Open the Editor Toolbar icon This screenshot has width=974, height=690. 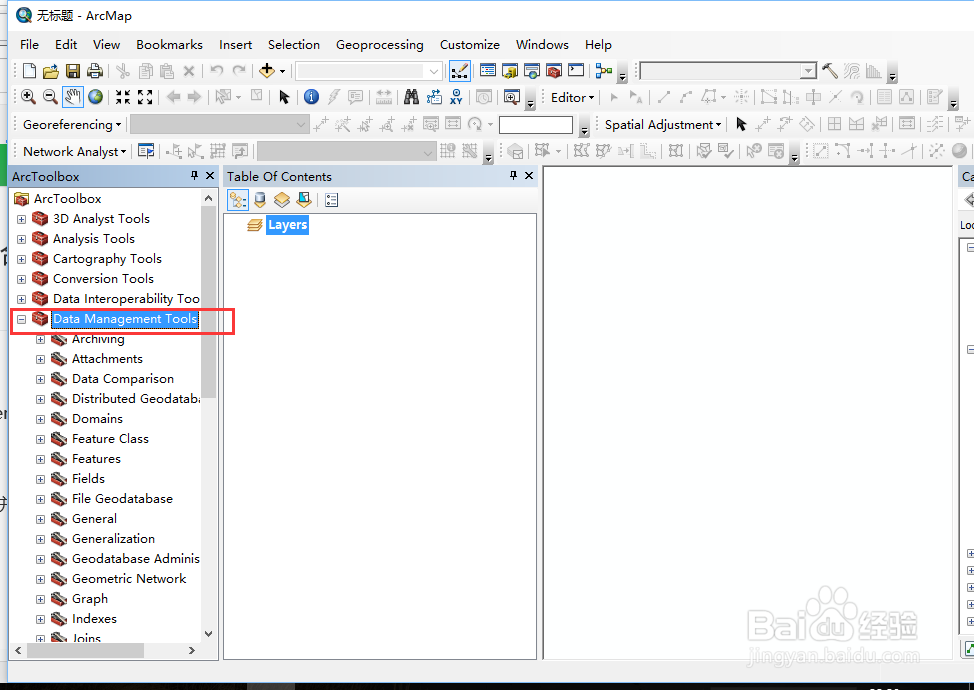(x=460, y=71)
